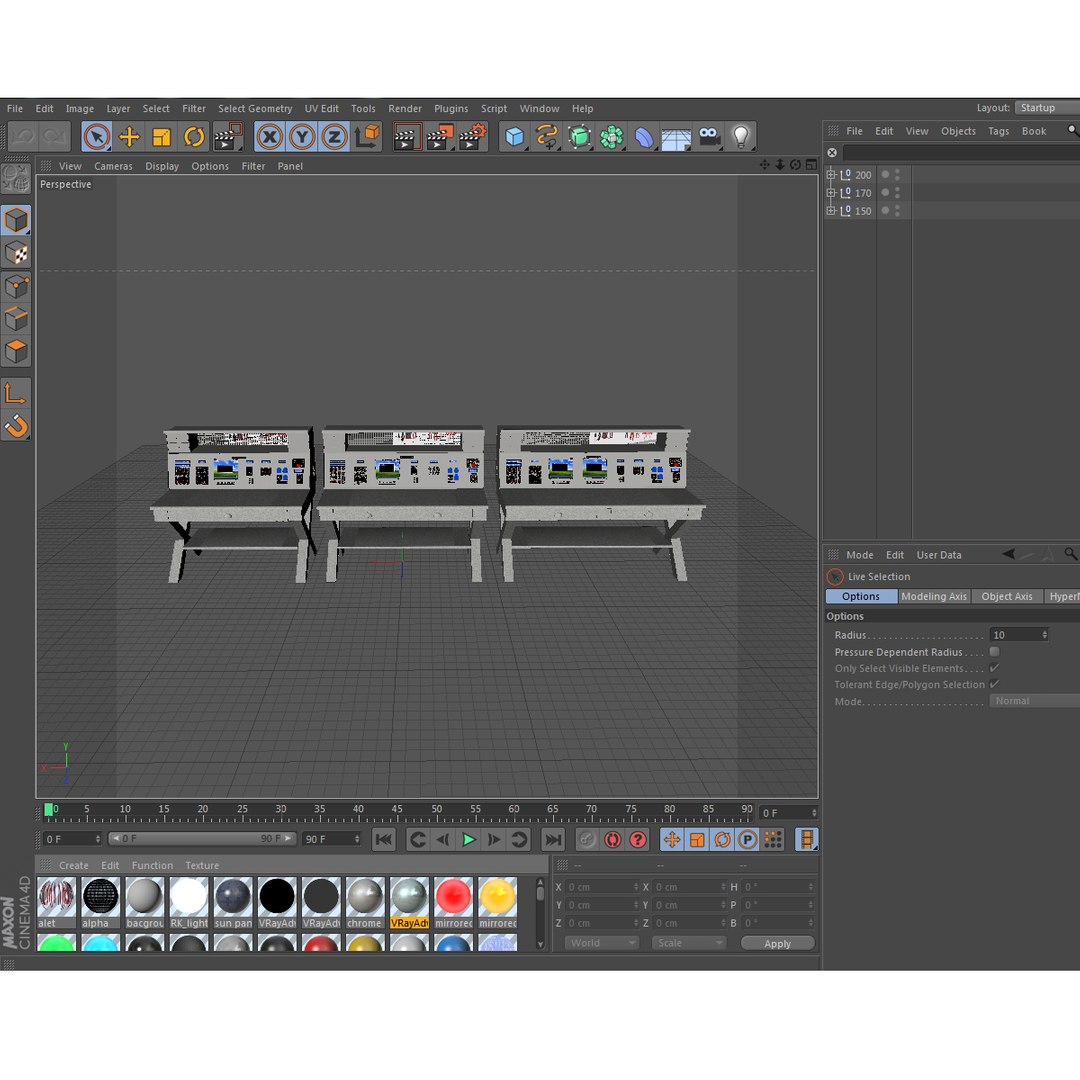Screen dimensions: 1080x1080
Task: Expand the 170 object group
Action: (x=831, y=193)
